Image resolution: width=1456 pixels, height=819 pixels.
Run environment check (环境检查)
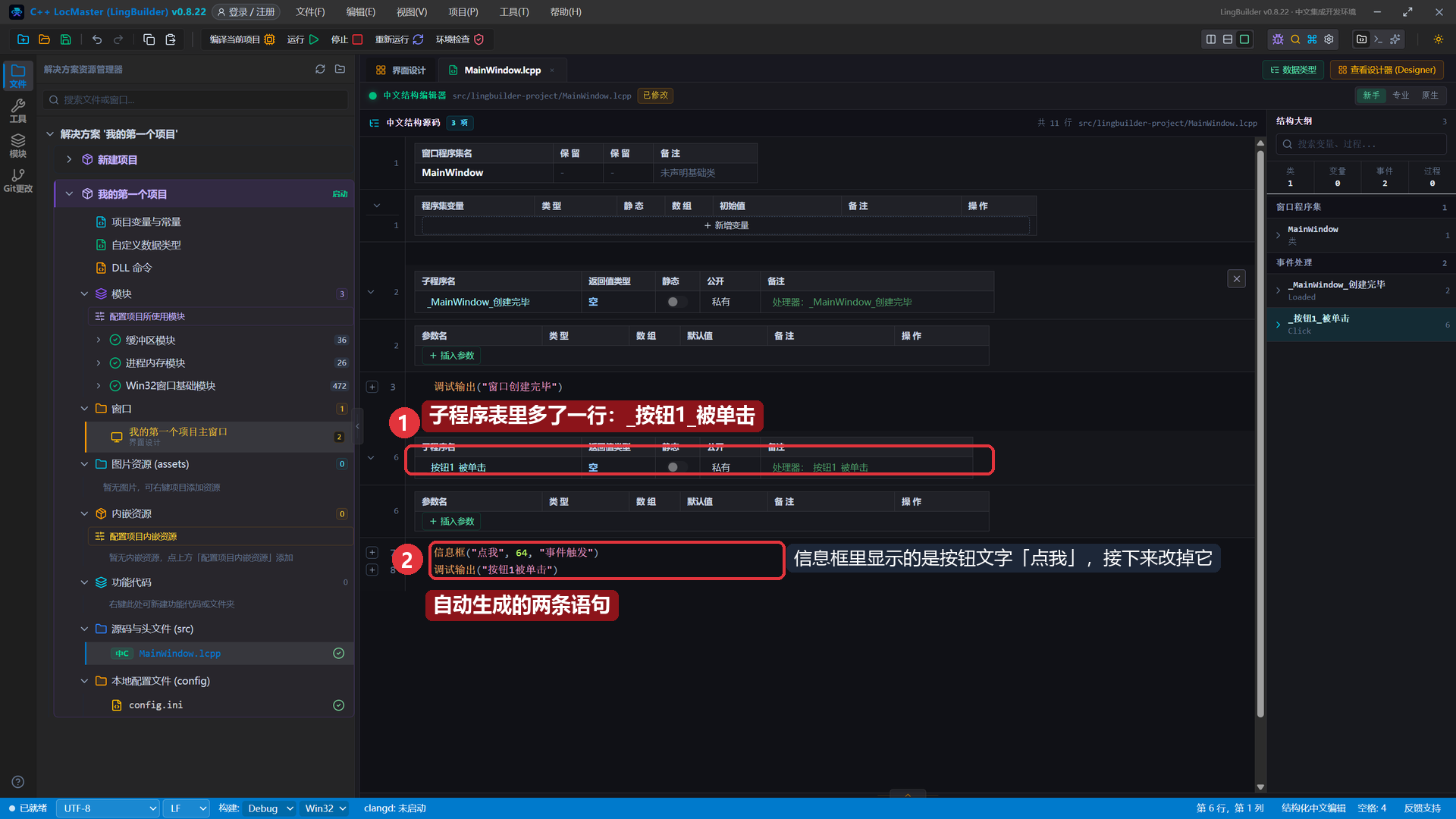coord(460,39)
